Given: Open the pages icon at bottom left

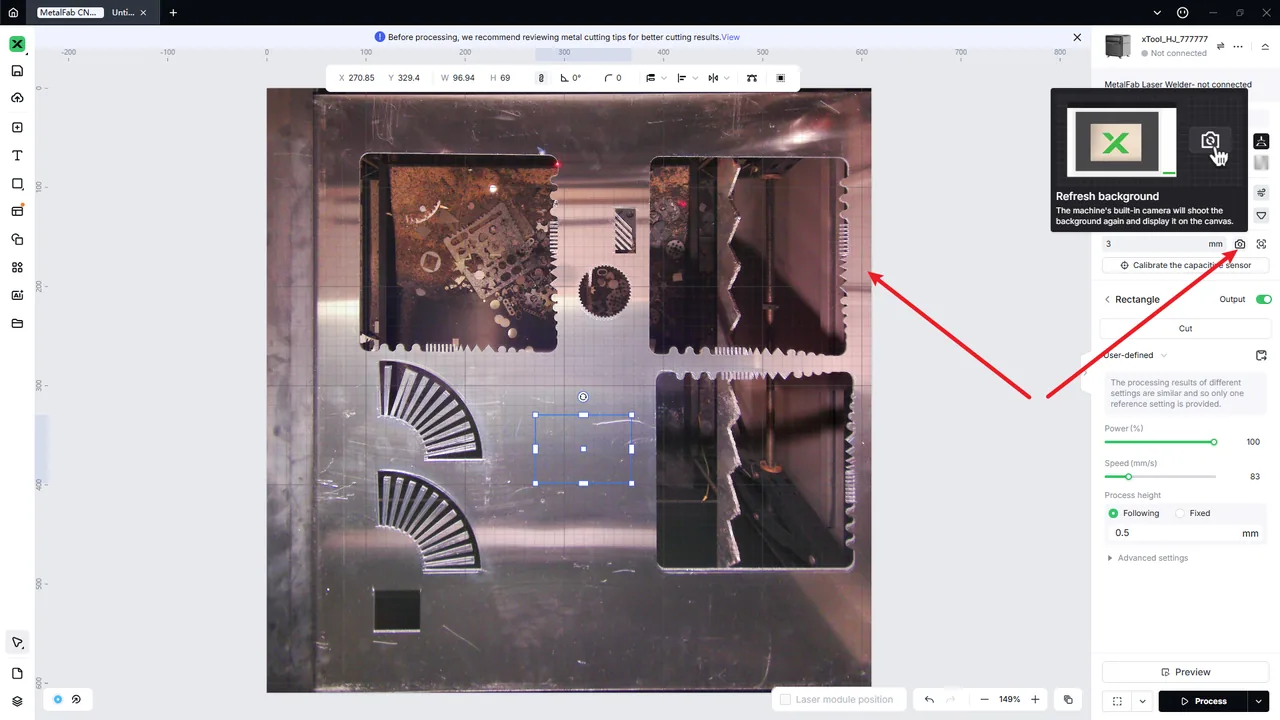Looking at the screenshot, I should (17, 673).
